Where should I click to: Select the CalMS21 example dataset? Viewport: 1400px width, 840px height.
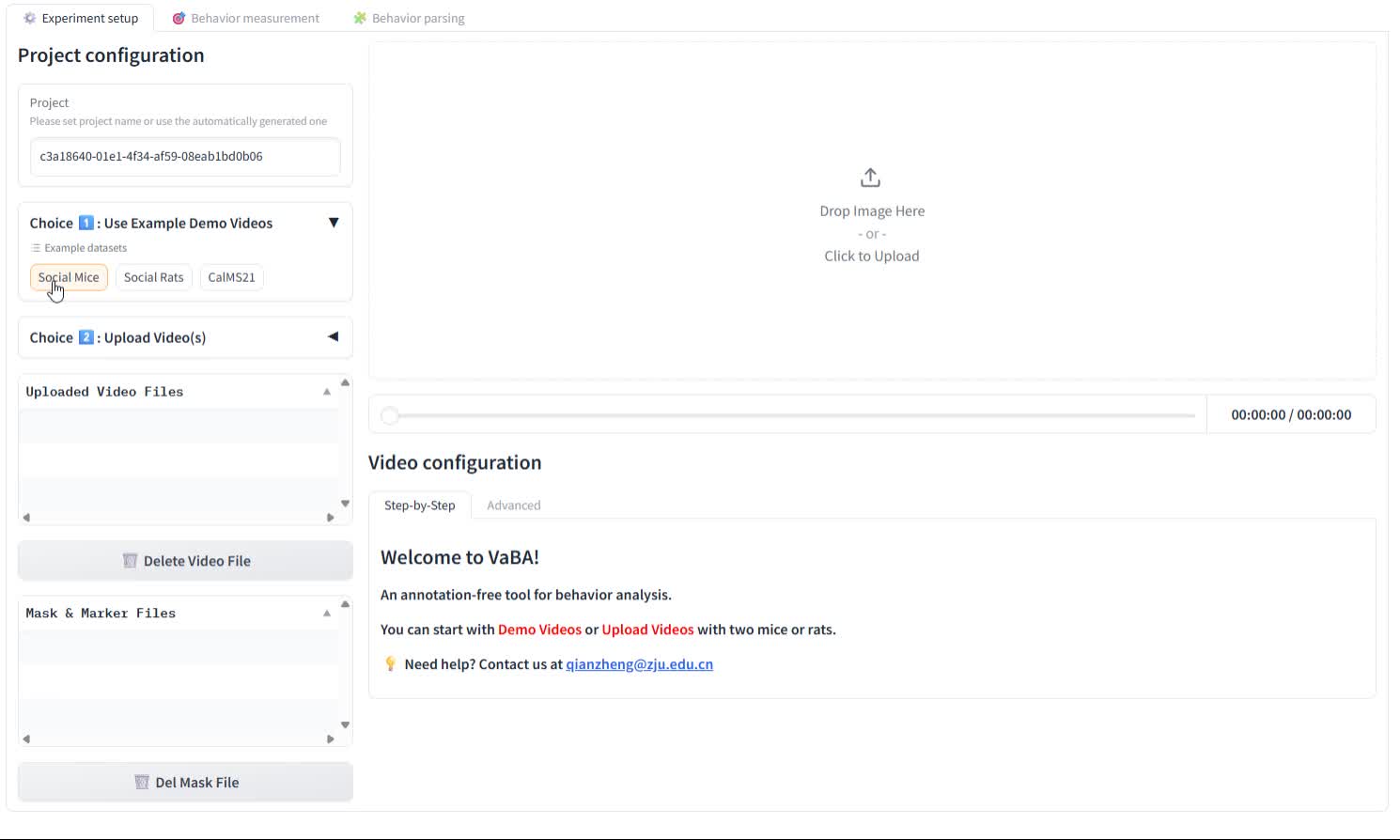231,277
